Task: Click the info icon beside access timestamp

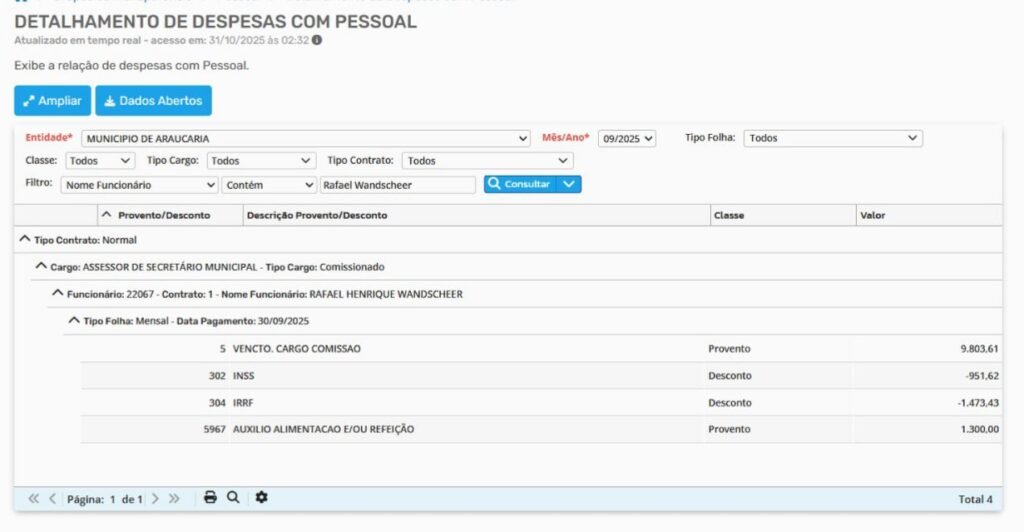Action: (x=317, y=40)
